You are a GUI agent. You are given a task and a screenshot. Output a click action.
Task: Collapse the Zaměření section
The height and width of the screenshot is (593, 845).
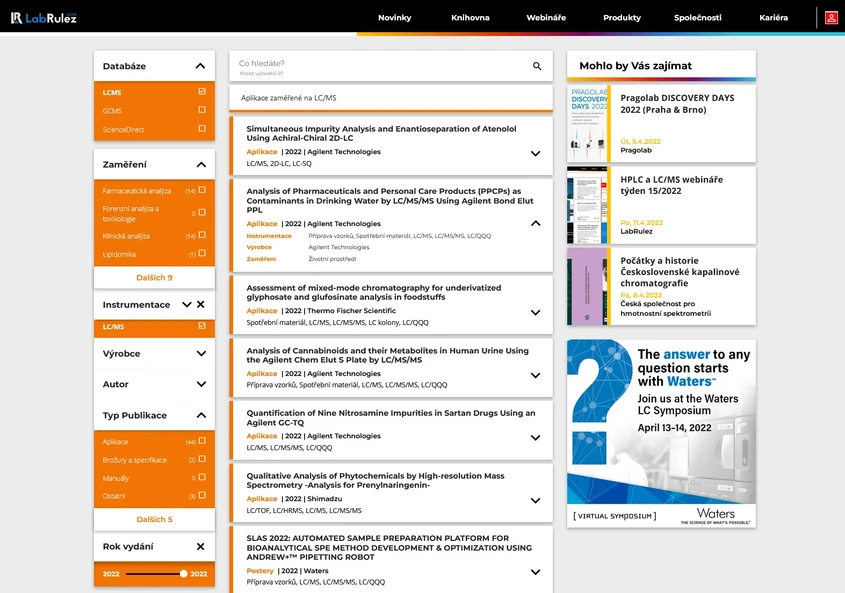[201, 164]
